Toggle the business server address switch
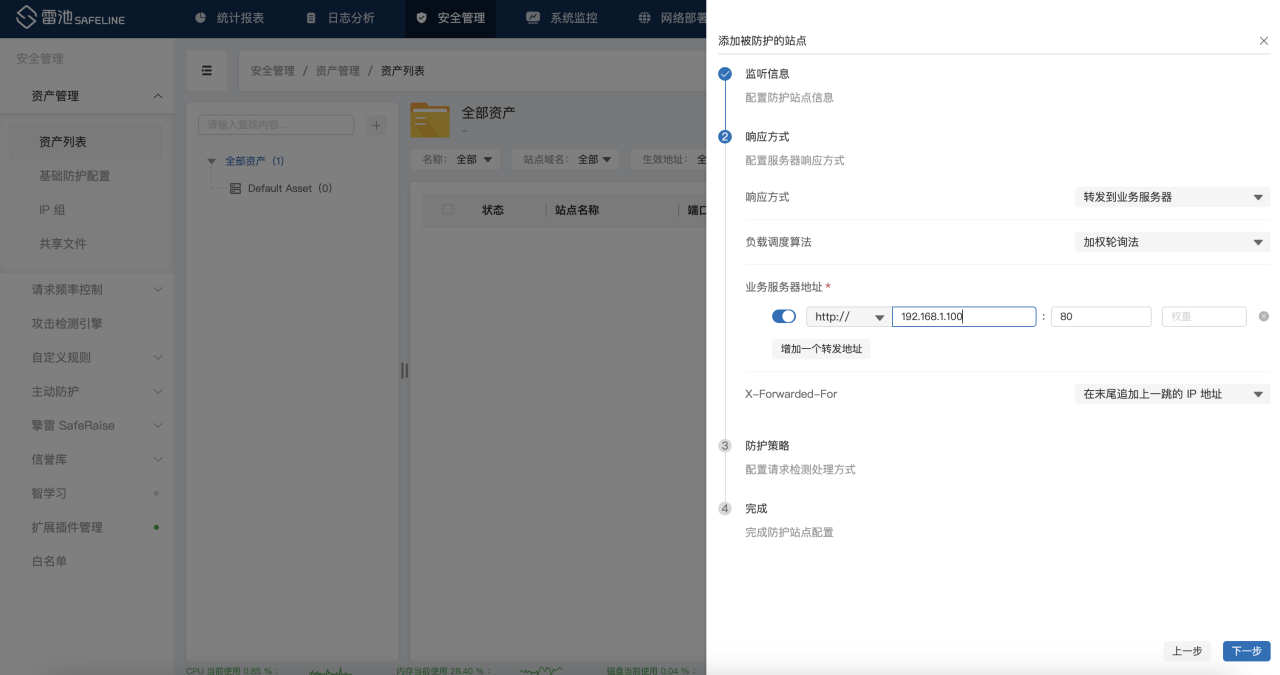This screenshot has width=1280, height=675. click(784, 317)
